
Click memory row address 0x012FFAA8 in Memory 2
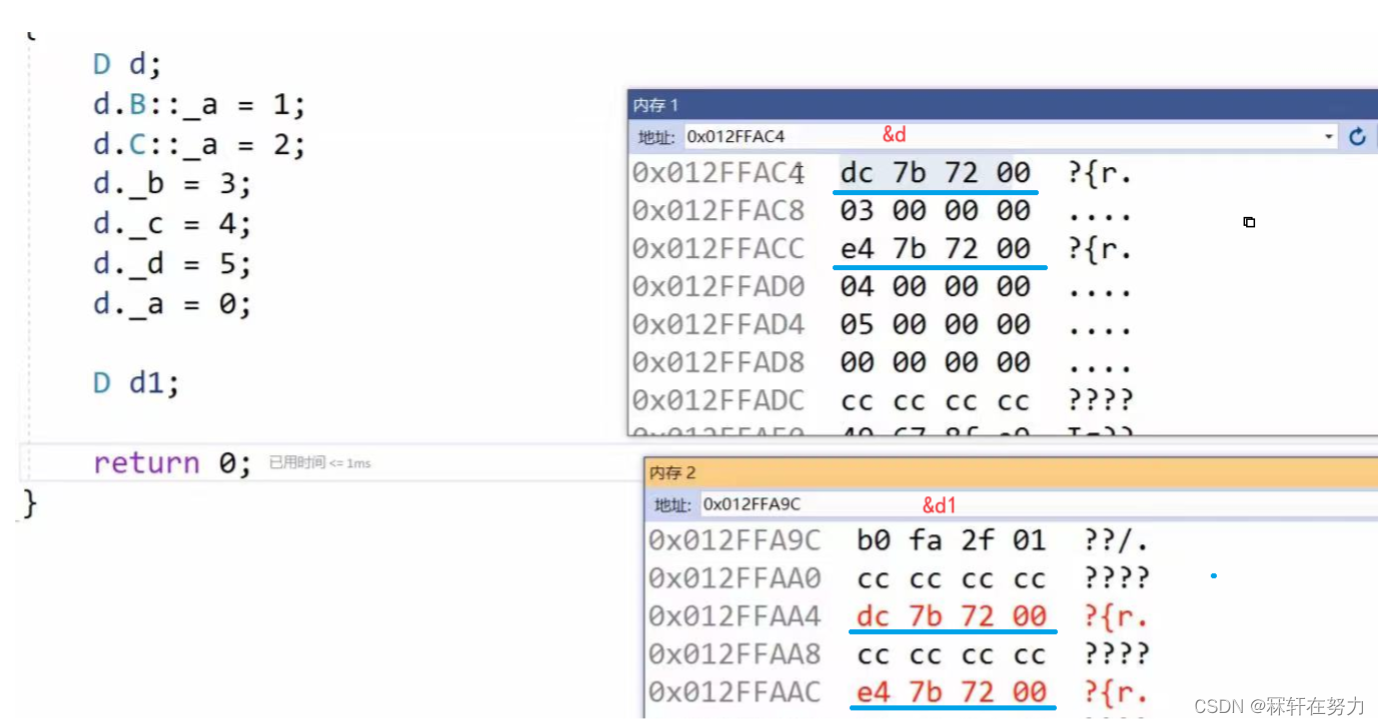pyautogui.click(x=734, y=654)
